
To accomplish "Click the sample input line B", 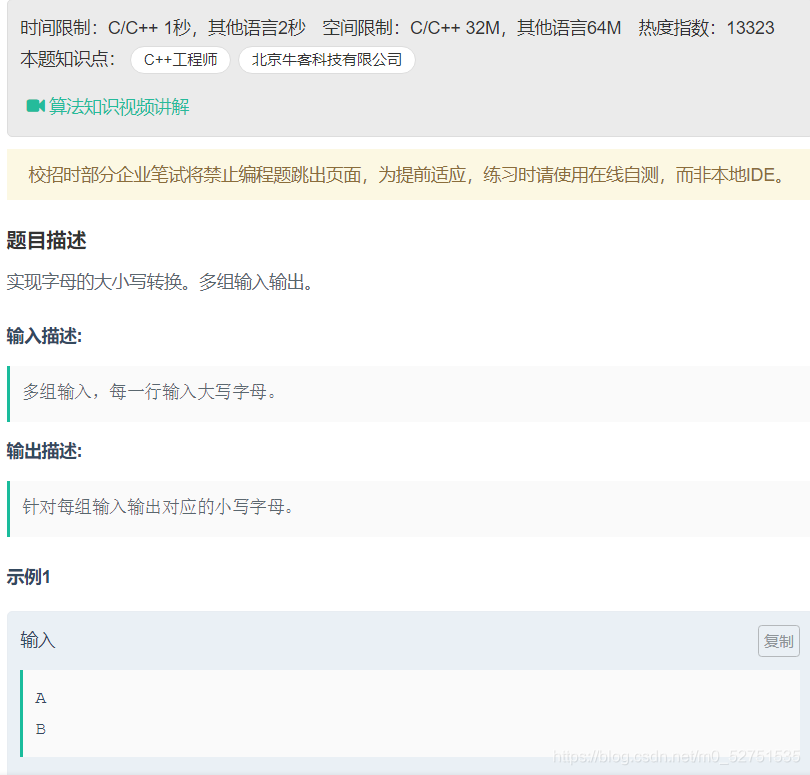I will point(41,730).
